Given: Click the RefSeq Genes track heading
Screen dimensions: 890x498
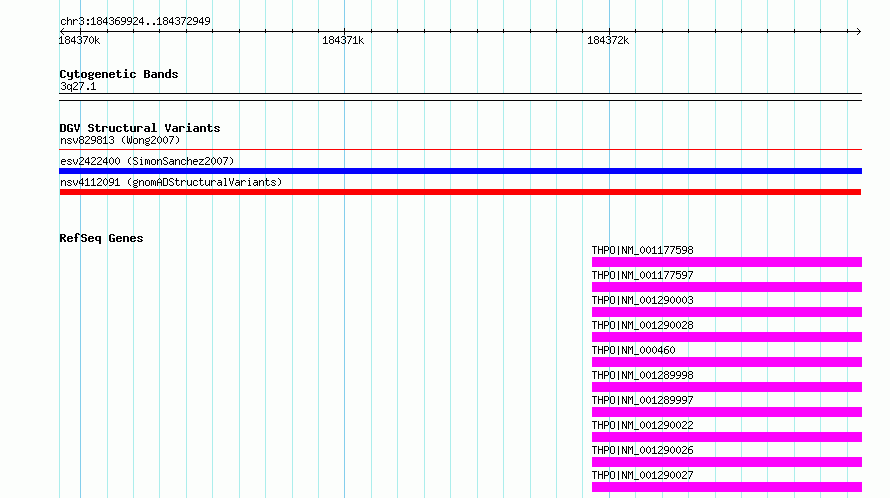Looking at the screenshot, I should (x=101, y=238).
